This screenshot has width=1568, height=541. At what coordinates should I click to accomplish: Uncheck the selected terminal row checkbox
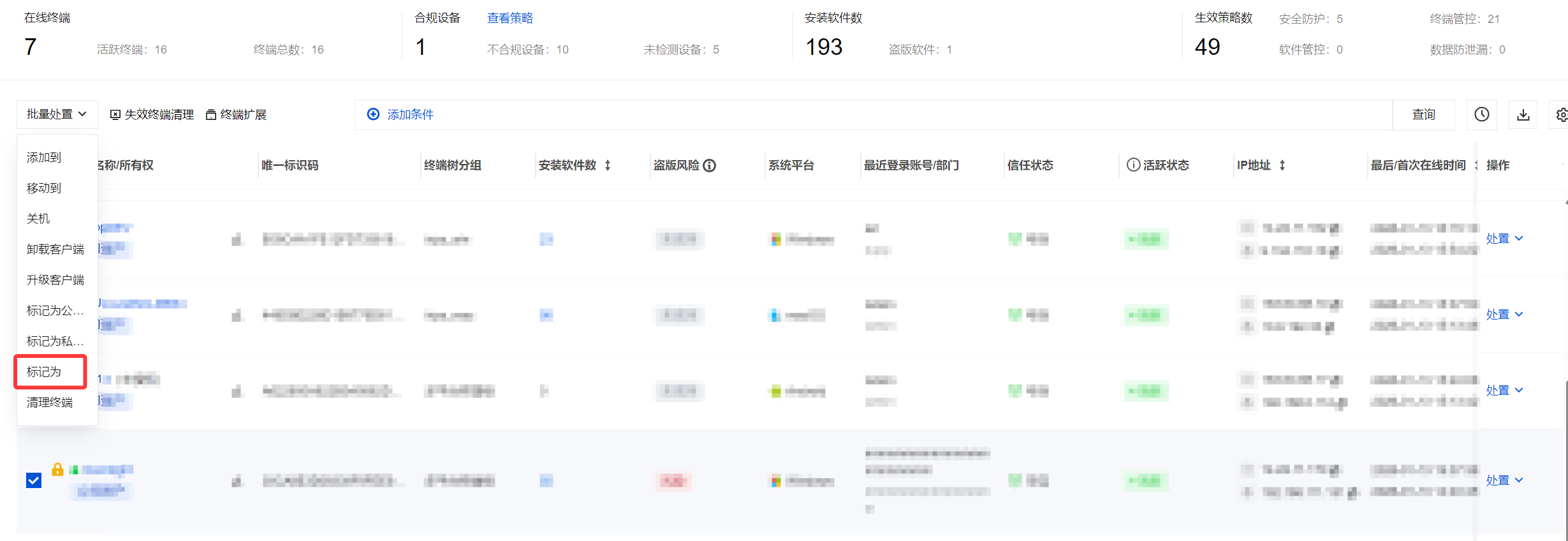click(x=34, y=480)
